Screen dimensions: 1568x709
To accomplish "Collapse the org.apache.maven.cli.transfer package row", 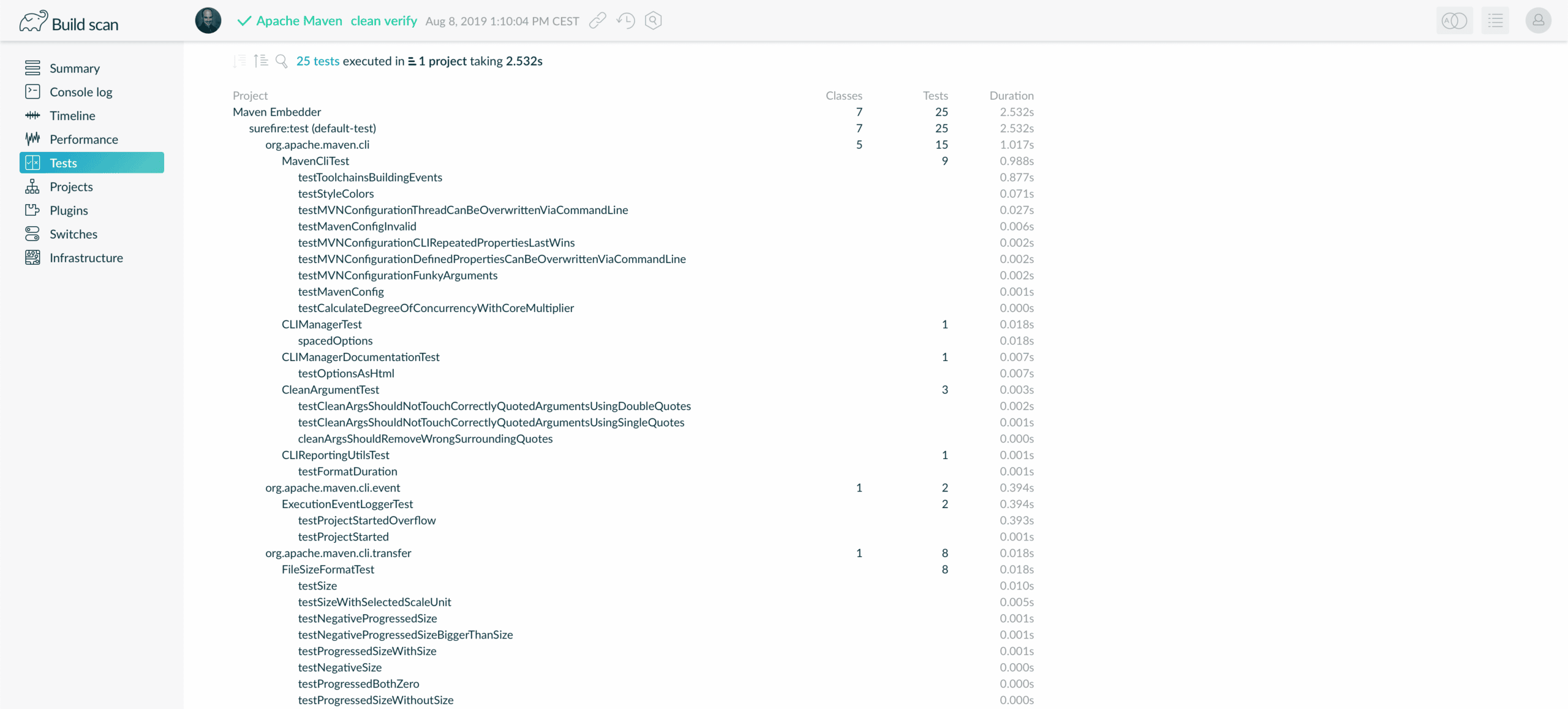I will tap(338, 553).
